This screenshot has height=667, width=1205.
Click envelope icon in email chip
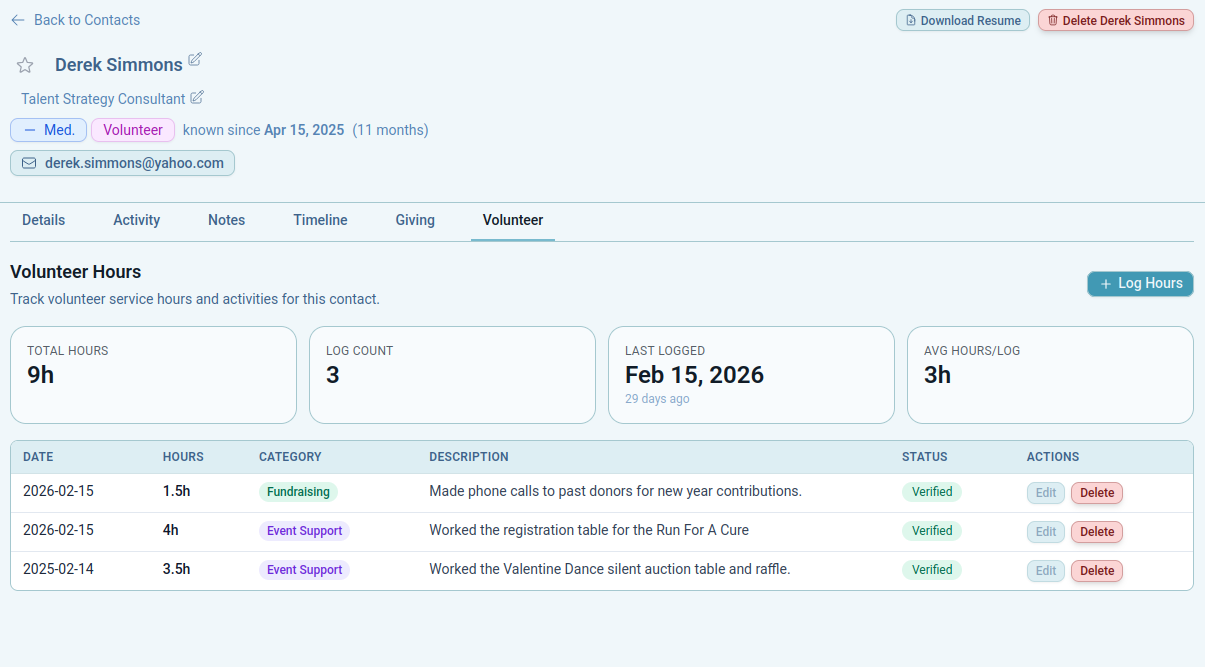click(x=29, y=163)
